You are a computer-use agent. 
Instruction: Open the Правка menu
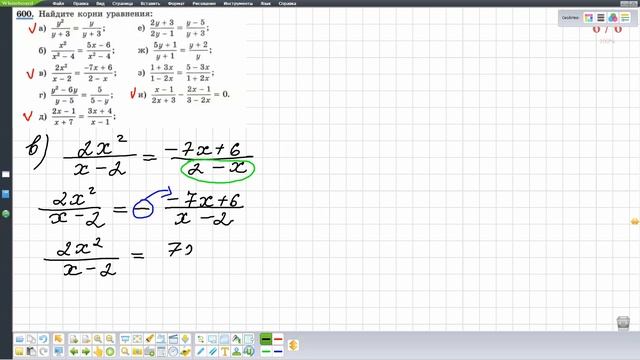point(80,3)
